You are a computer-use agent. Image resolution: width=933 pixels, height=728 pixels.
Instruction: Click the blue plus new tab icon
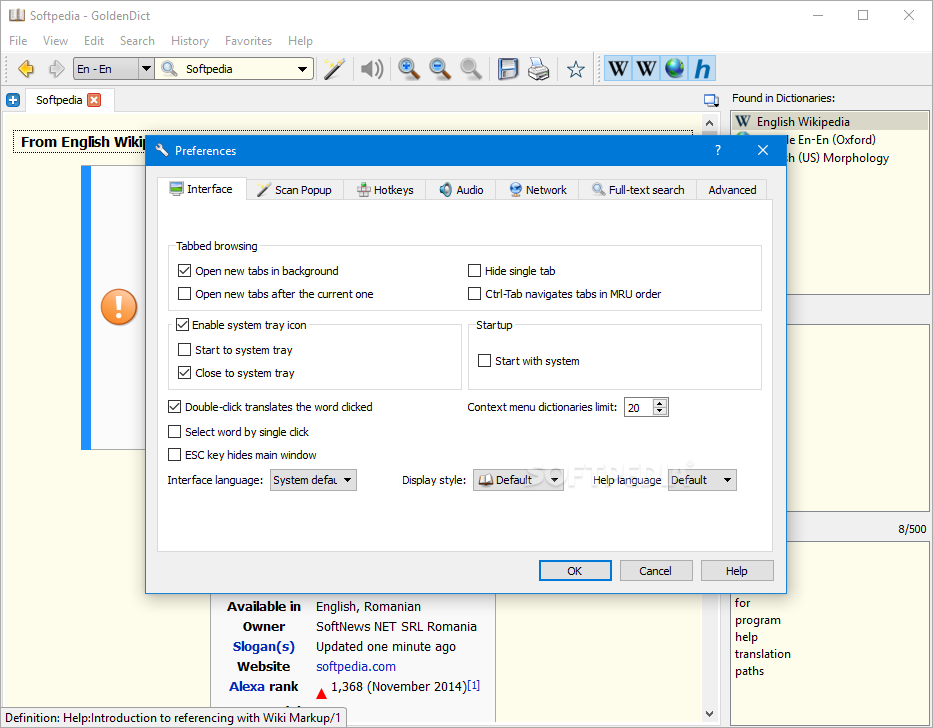[13, 100]
